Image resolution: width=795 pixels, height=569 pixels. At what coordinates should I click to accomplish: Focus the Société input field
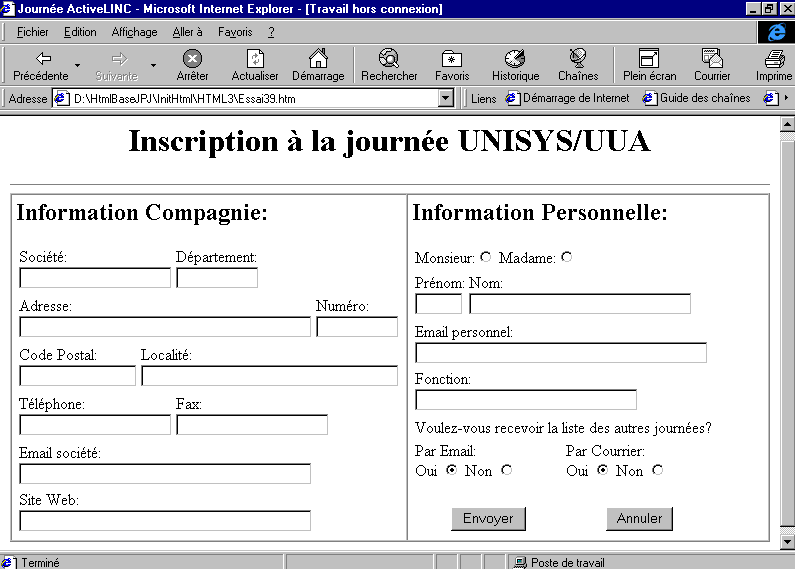point(95,278)
